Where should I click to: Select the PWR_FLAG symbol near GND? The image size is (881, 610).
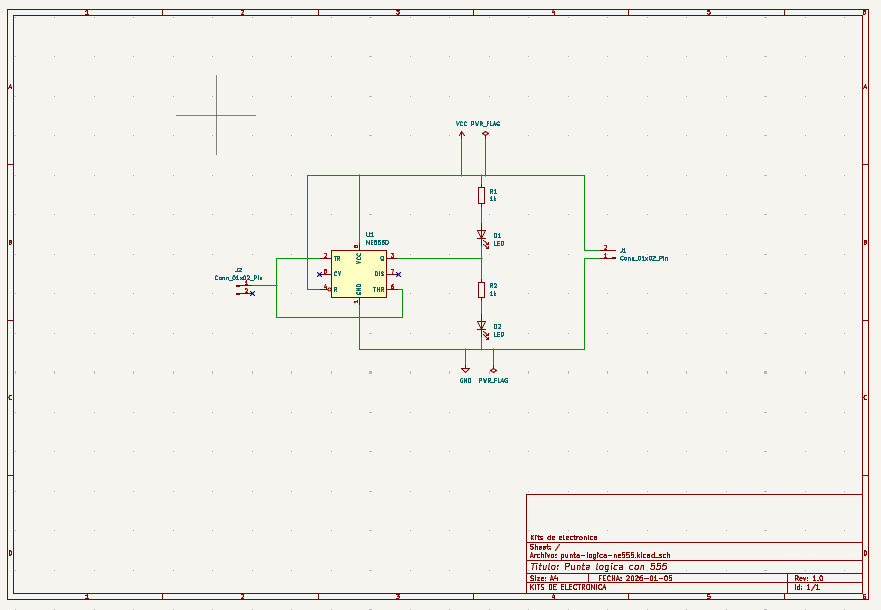click(x=492, y=370)
